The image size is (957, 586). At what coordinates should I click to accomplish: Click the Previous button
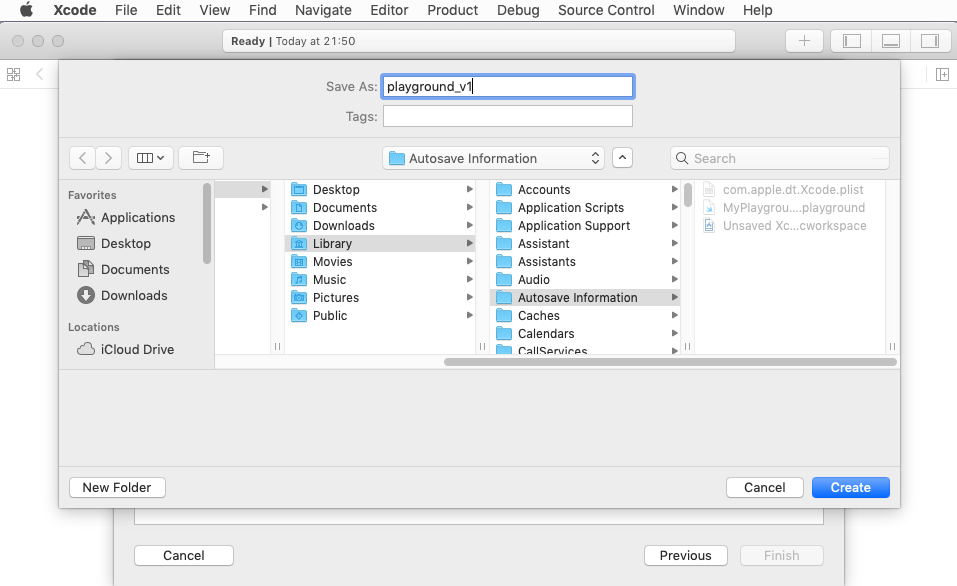[685, 555]
